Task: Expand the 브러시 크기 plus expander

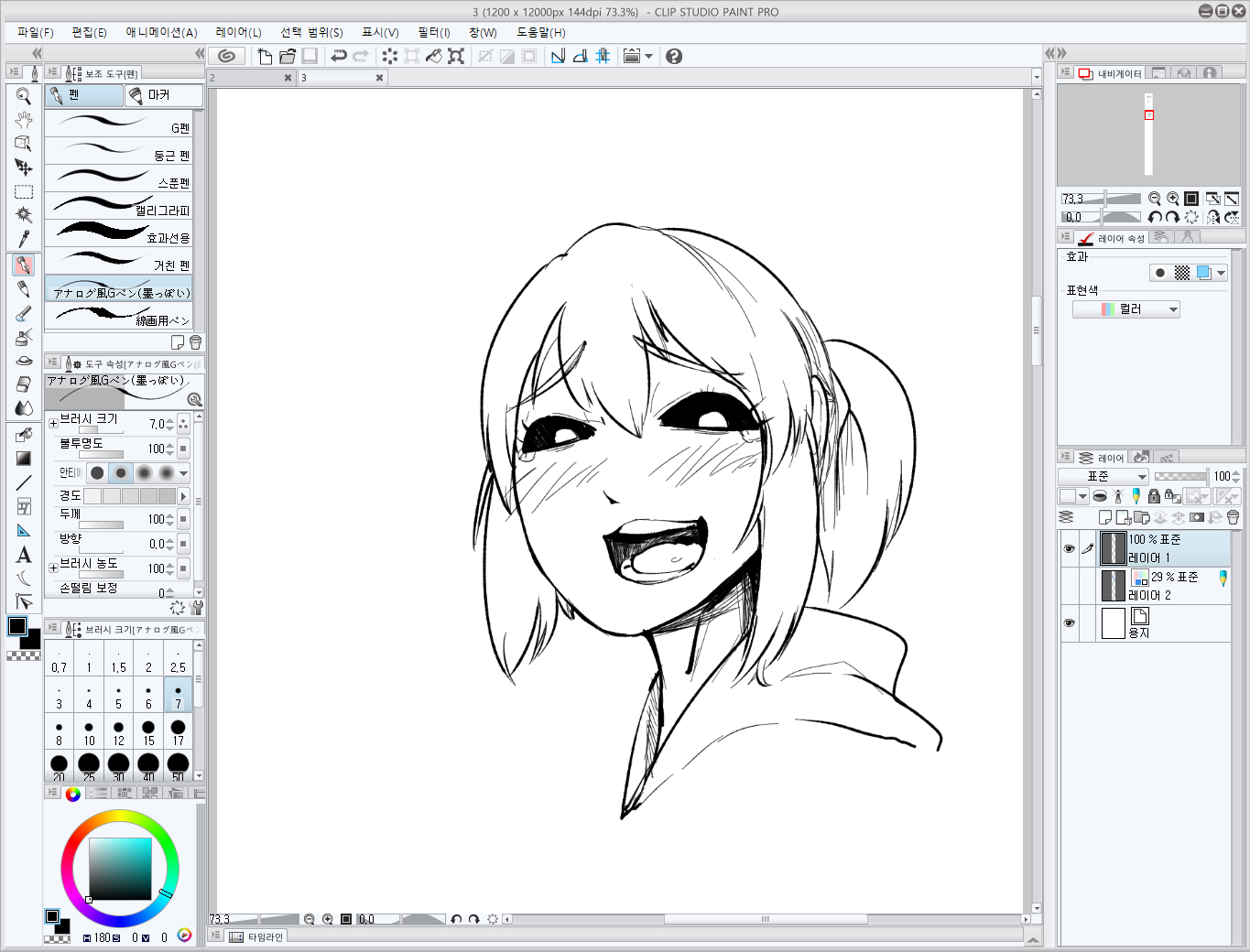Action: (x=53, y=423)
